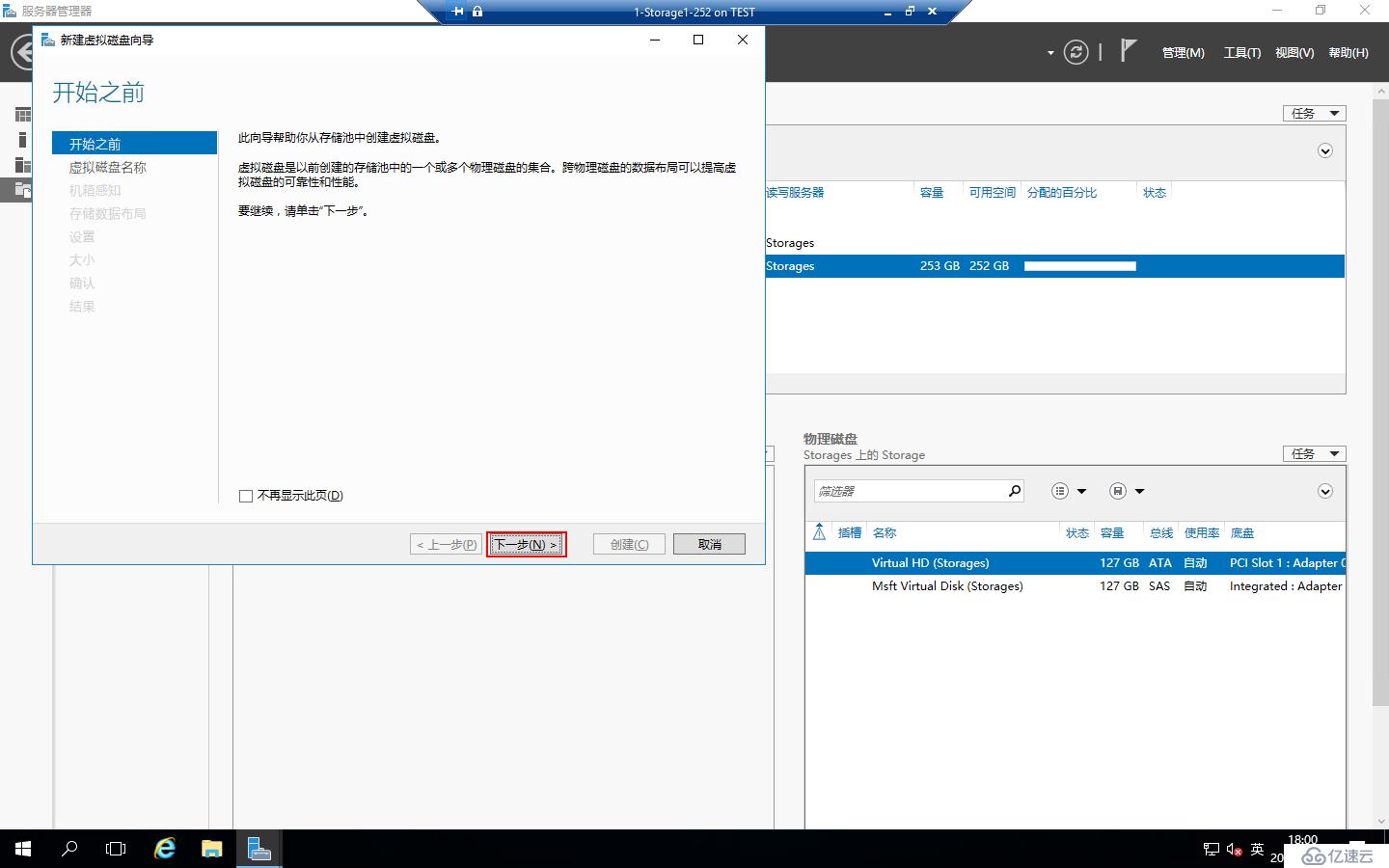Collapse the storage pools panel chevron
Screen dimensions: 1389x868
click(x=1325, y=150)
